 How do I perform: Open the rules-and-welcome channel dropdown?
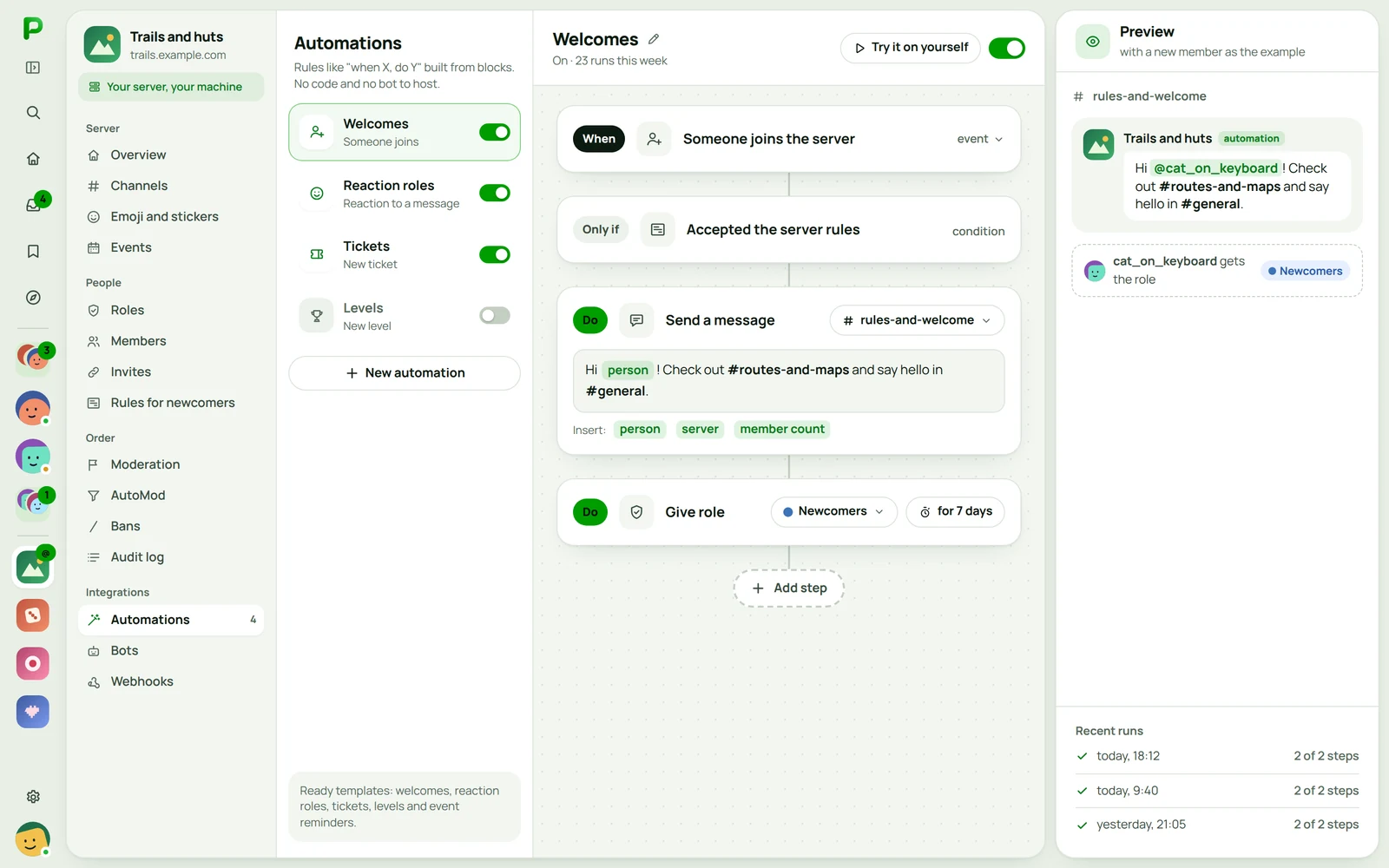917,320
